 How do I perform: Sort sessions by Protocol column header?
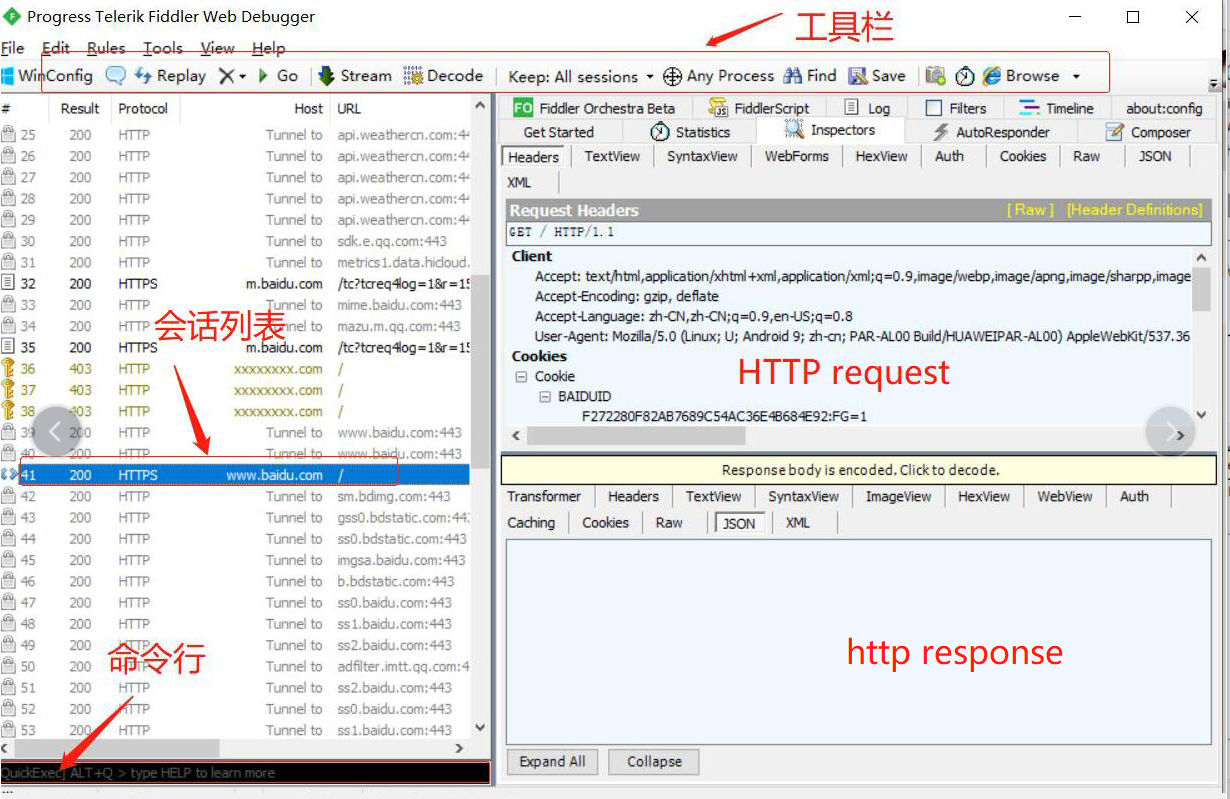143,108
